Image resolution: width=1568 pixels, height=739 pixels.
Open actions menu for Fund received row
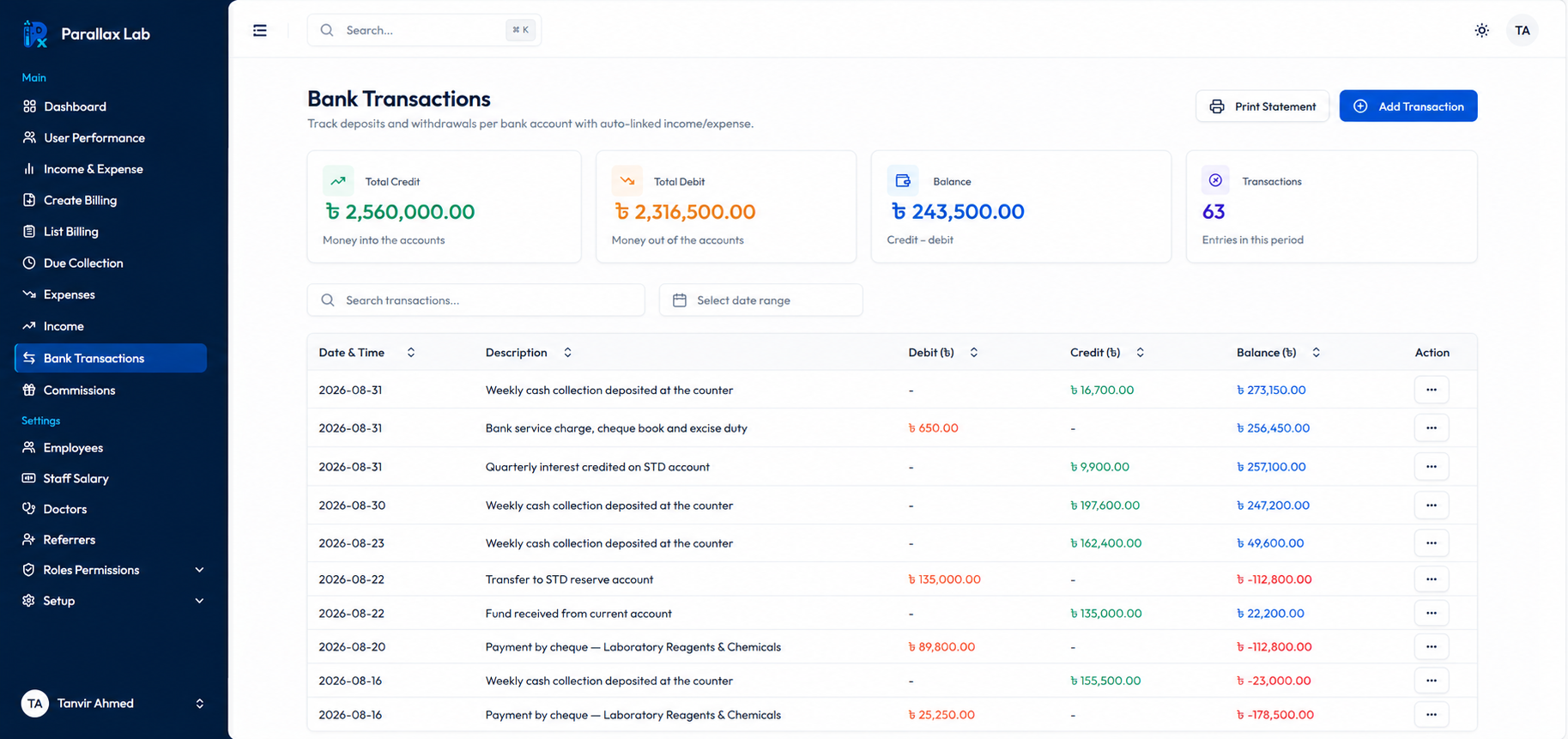pos(1431,613)
